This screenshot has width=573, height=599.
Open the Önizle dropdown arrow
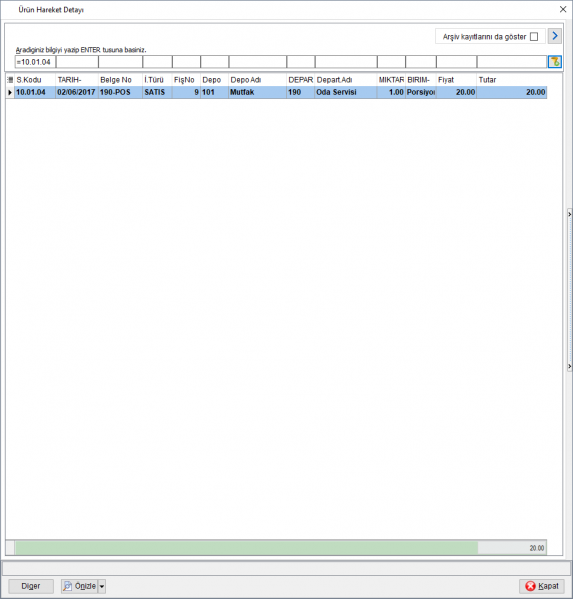coord(102,586)
